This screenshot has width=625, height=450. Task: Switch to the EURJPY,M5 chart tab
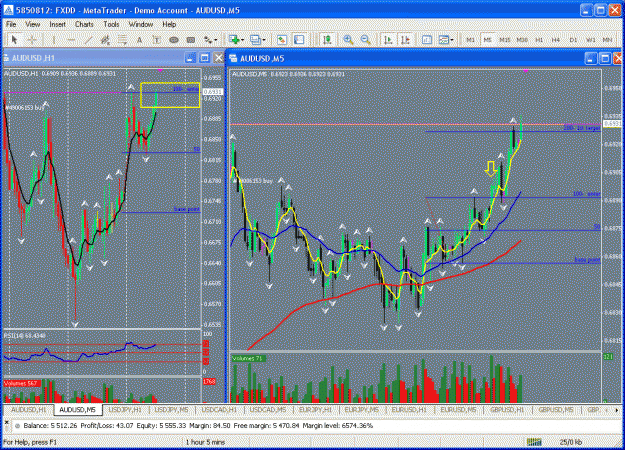362,410
